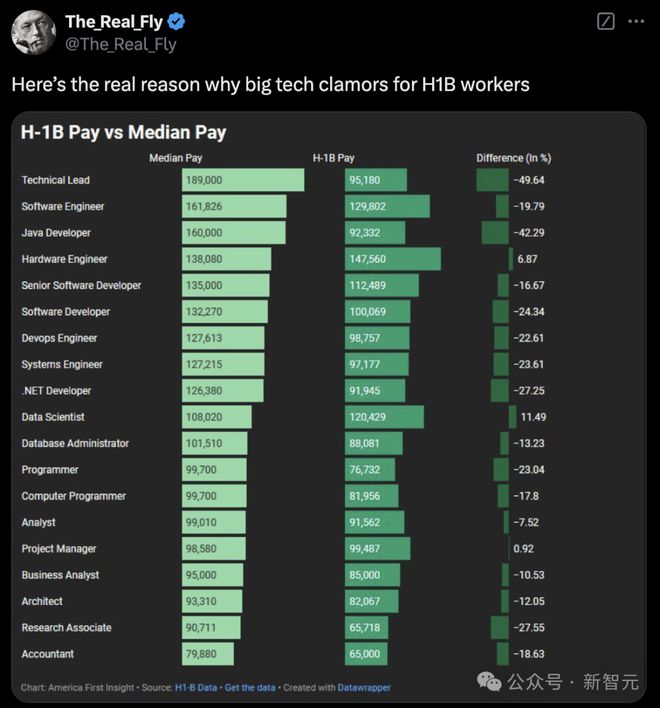660x708 pixels.
Task: Open the three-dot more options menu
Action: (x=636, y=21)
